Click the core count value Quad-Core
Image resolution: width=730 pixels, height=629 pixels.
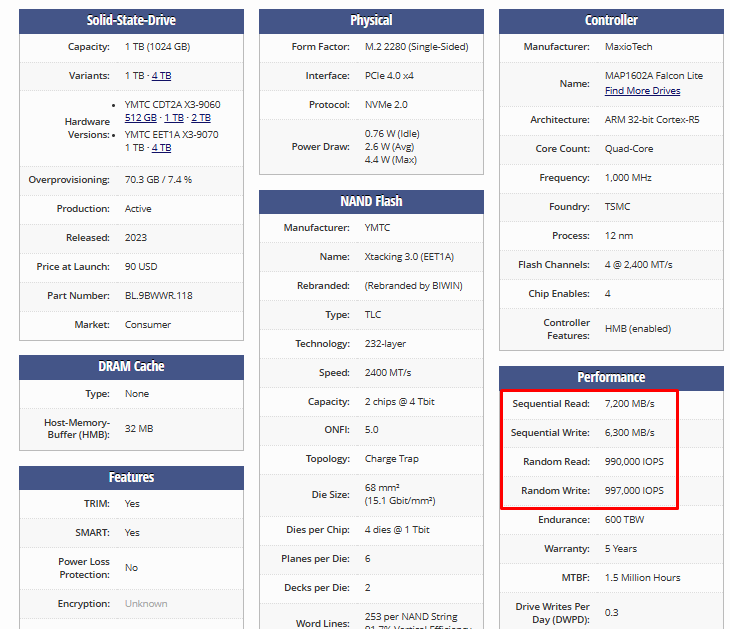(x=629, y=149)
